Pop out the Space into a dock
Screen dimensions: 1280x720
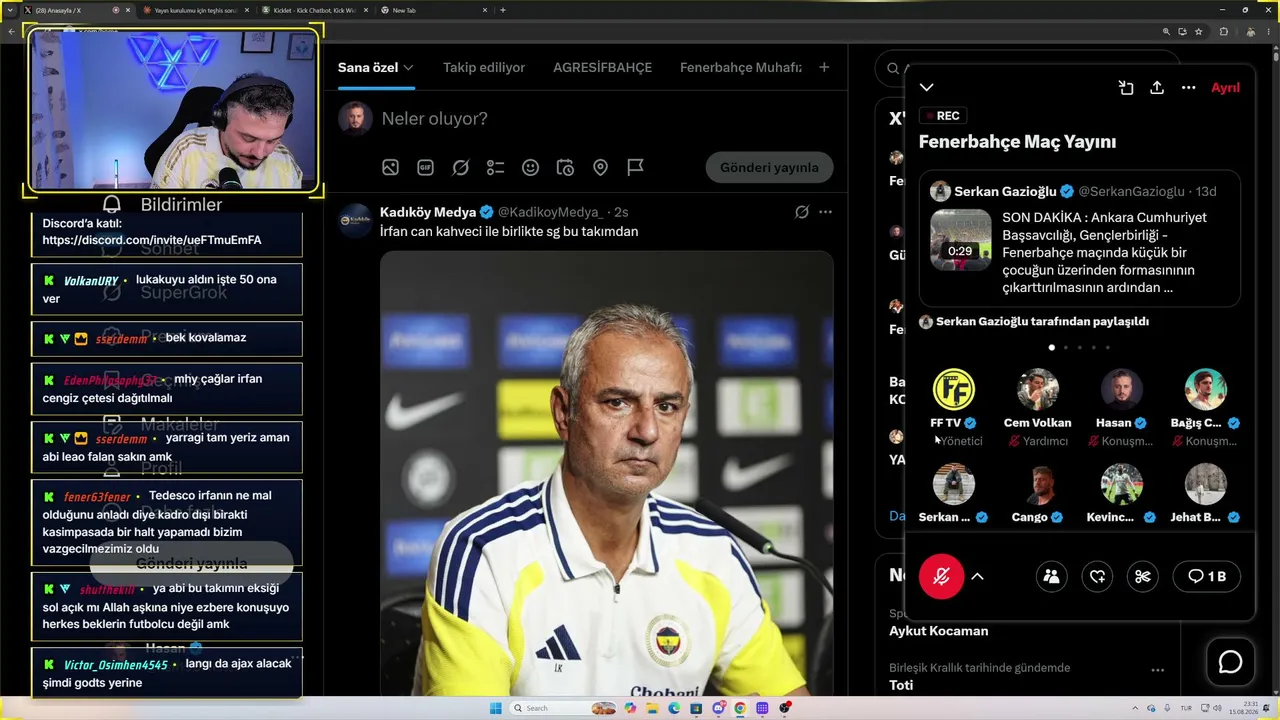pos(1126,88)
